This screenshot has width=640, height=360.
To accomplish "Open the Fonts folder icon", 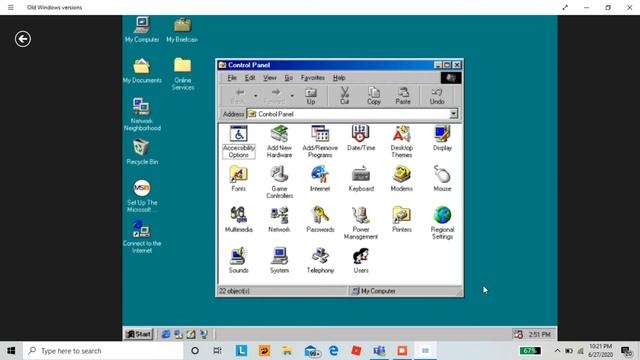I will (x=239, y=179).
